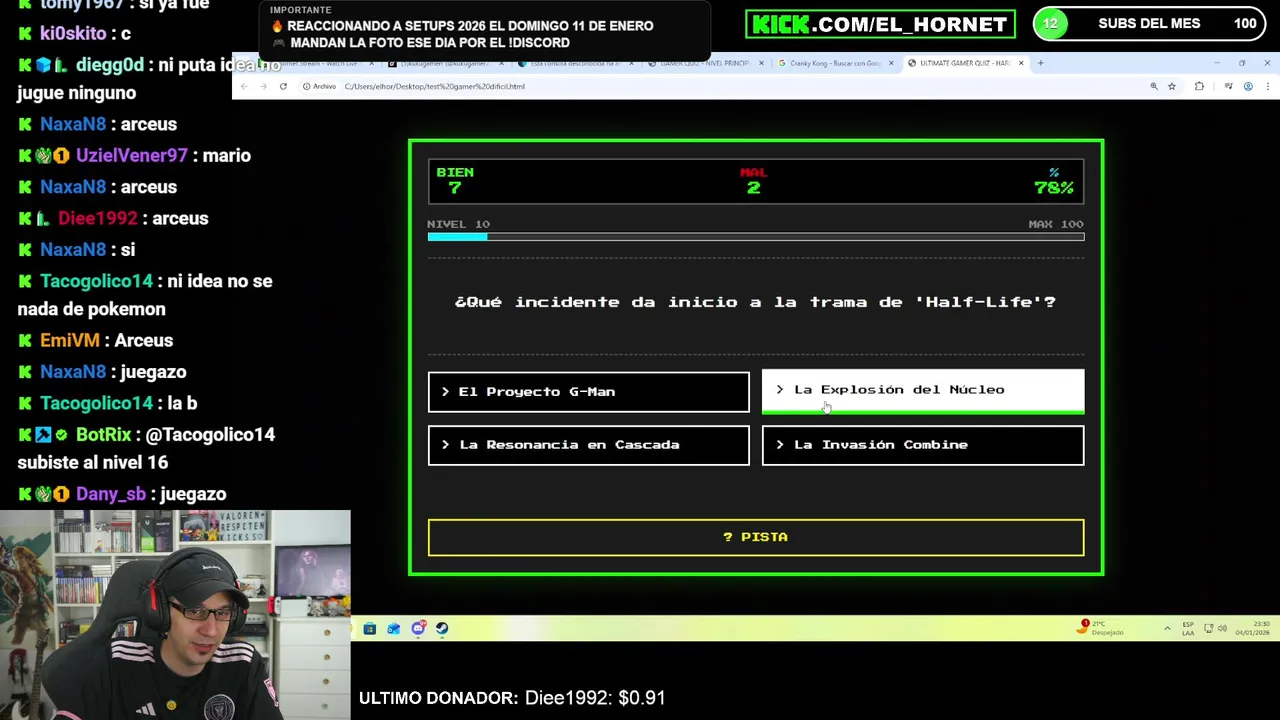Expand the system tray hidden icons chevron

(1167, 628)
